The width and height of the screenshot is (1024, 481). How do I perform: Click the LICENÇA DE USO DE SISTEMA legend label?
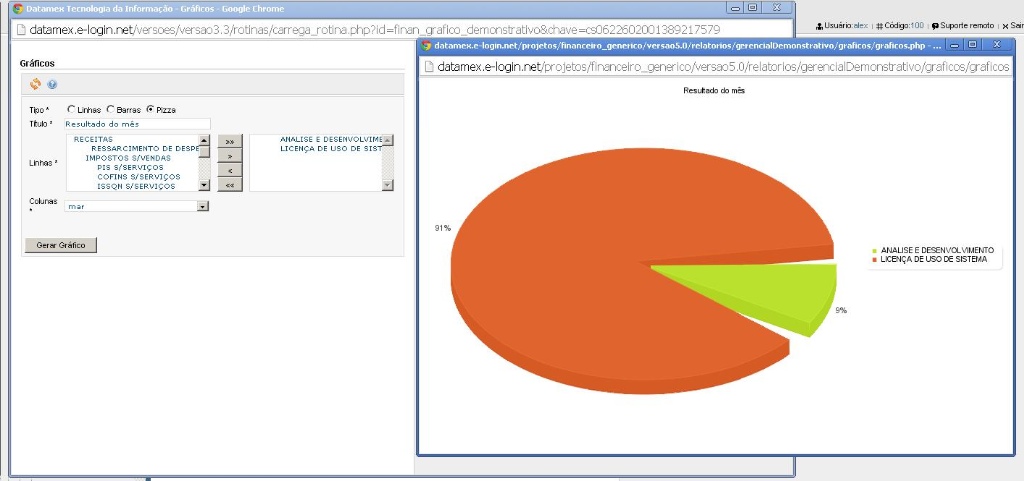click(933, 260)
